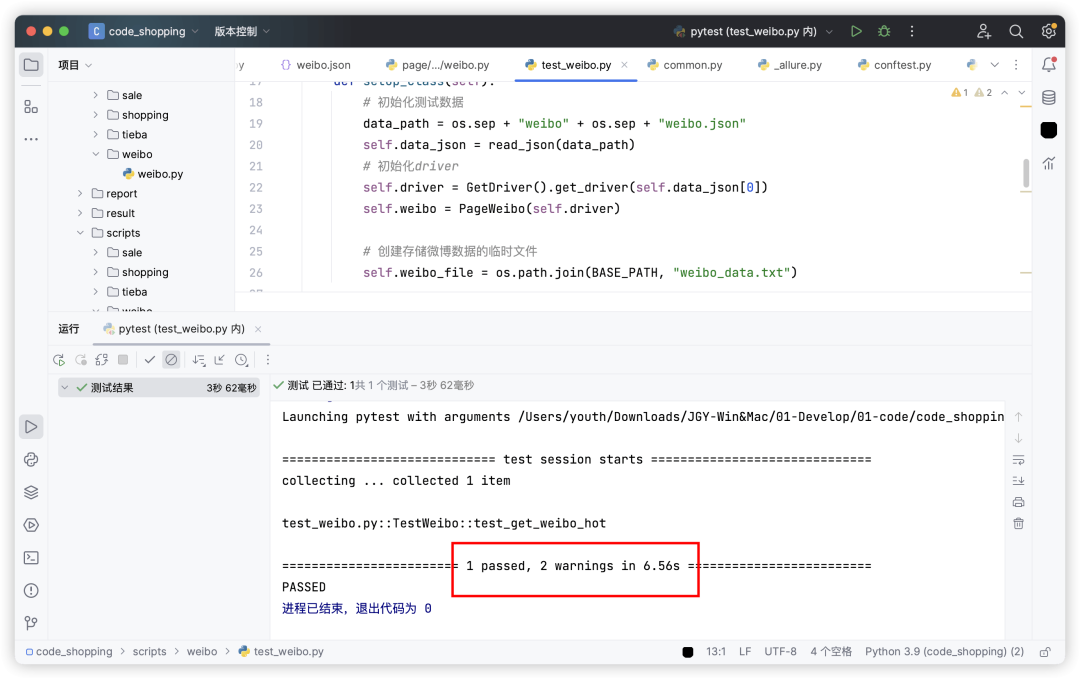Run pytest with the green play button
This screenshot has width=1080, height=679.
tap(856, 31)
